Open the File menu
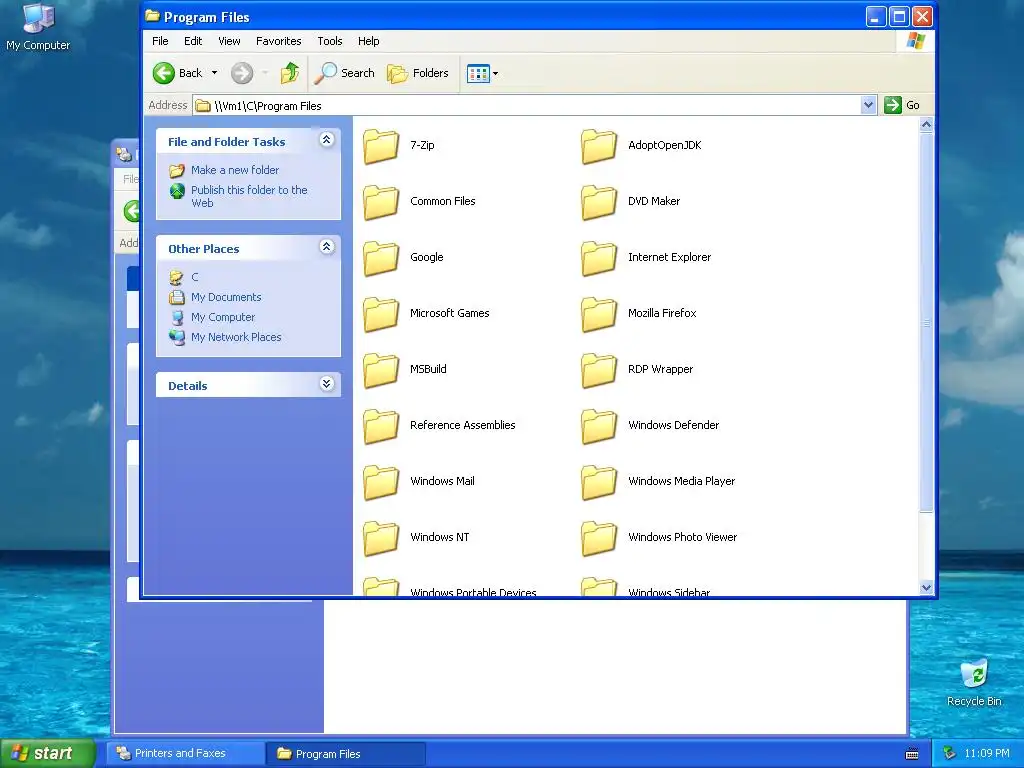1024x768 pixels. tap(160, 41)
